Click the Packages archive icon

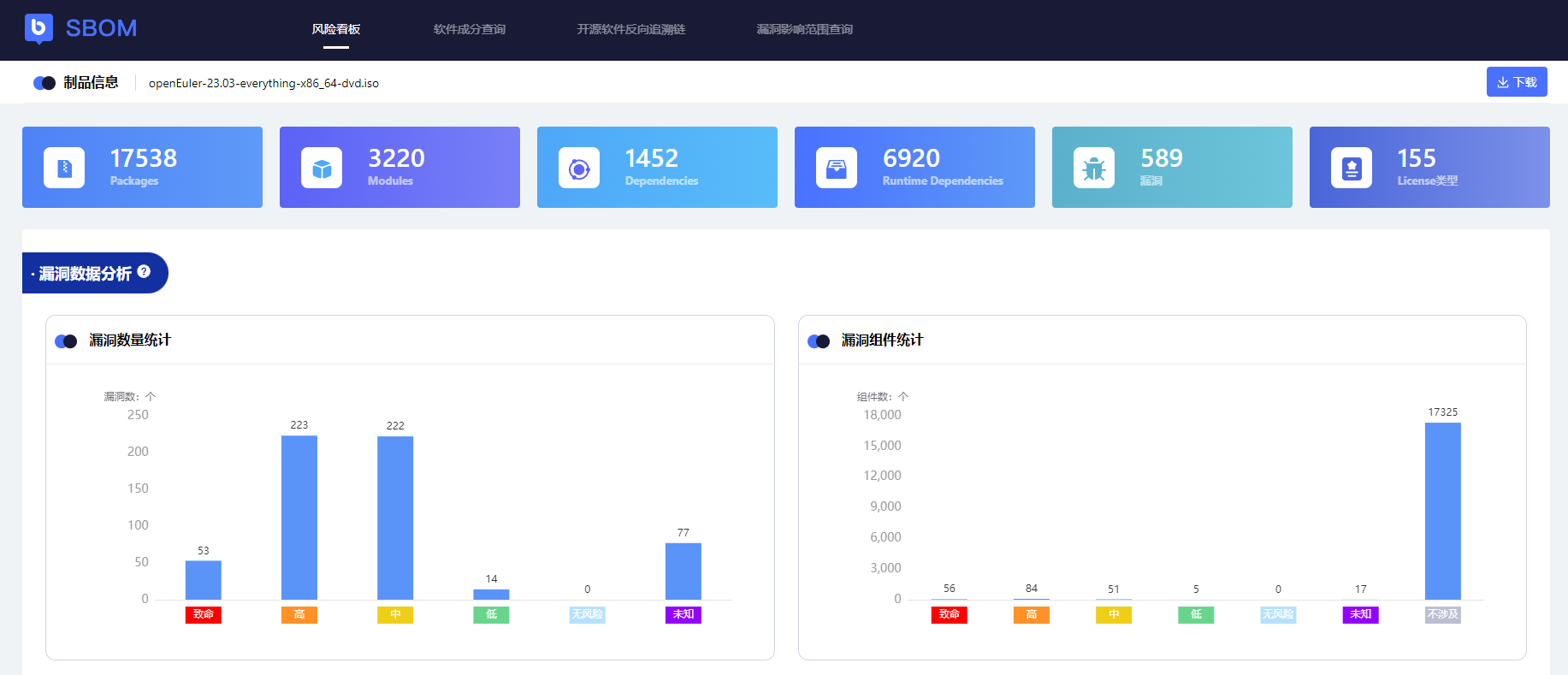(x=64, y=168)
